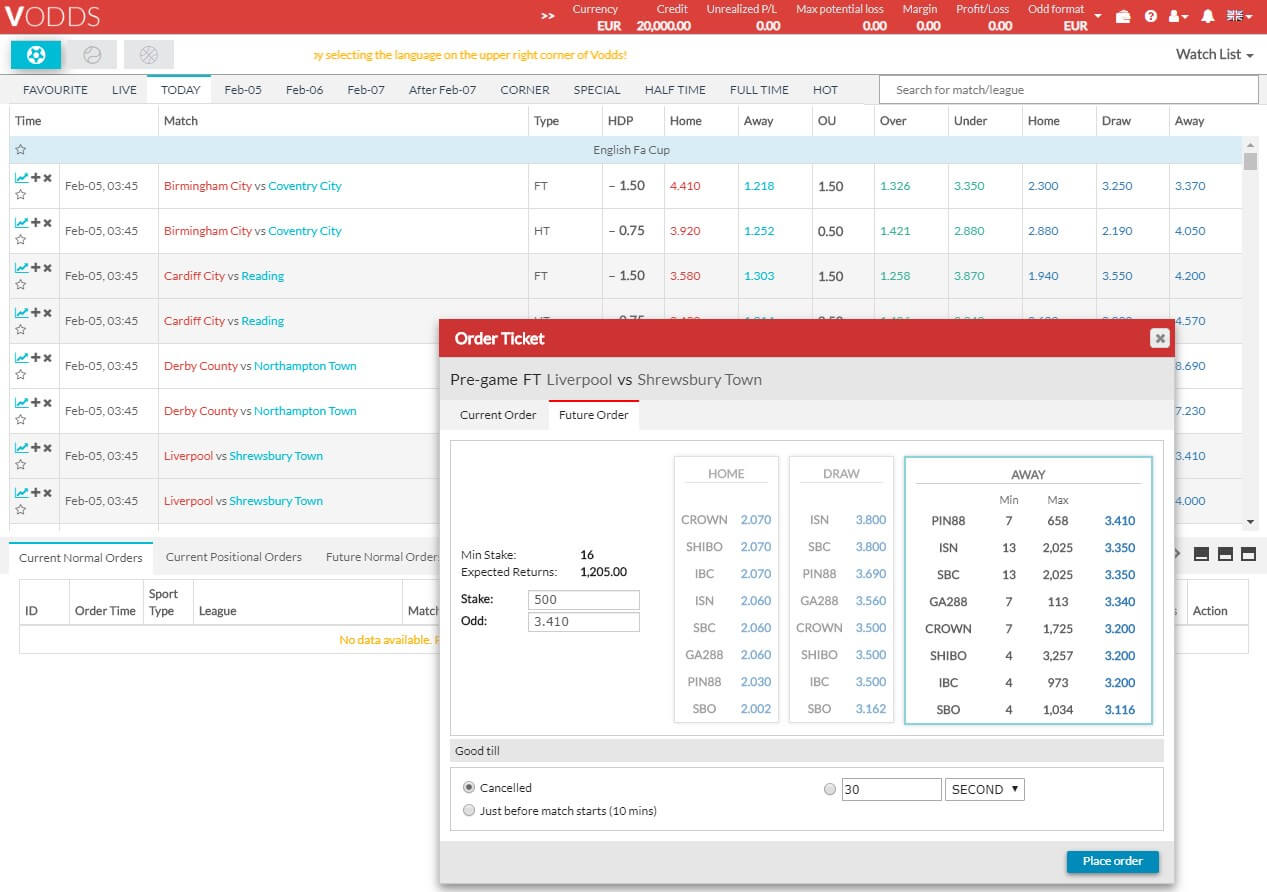The width and height of the screenshot is (1267, 892).
Task: Open the help question mark icon
Action: coord(1150,17)
